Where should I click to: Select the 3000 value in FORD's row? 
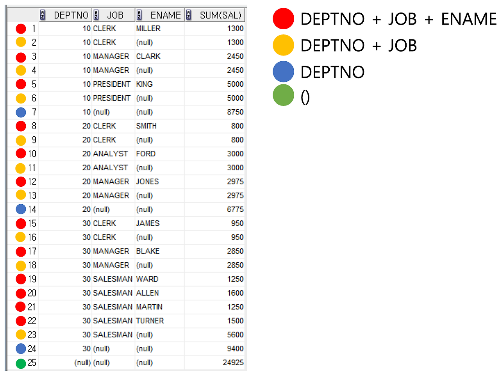coord(235,154)
